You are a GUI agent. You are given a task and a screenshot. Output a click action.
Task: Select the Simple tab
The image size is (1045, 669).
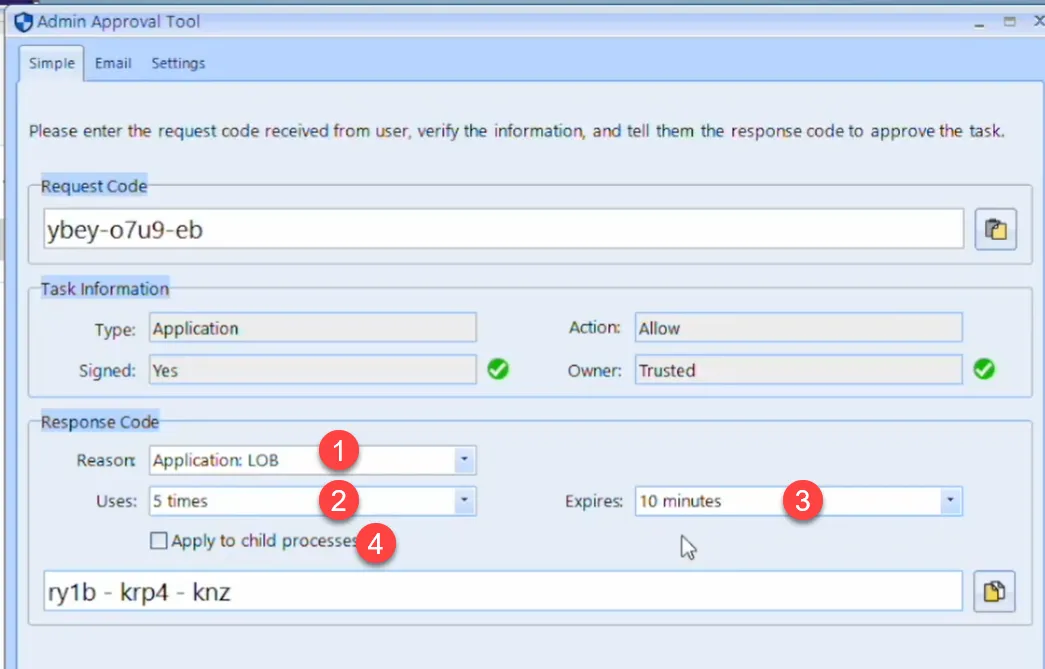(x=50, y=62)
